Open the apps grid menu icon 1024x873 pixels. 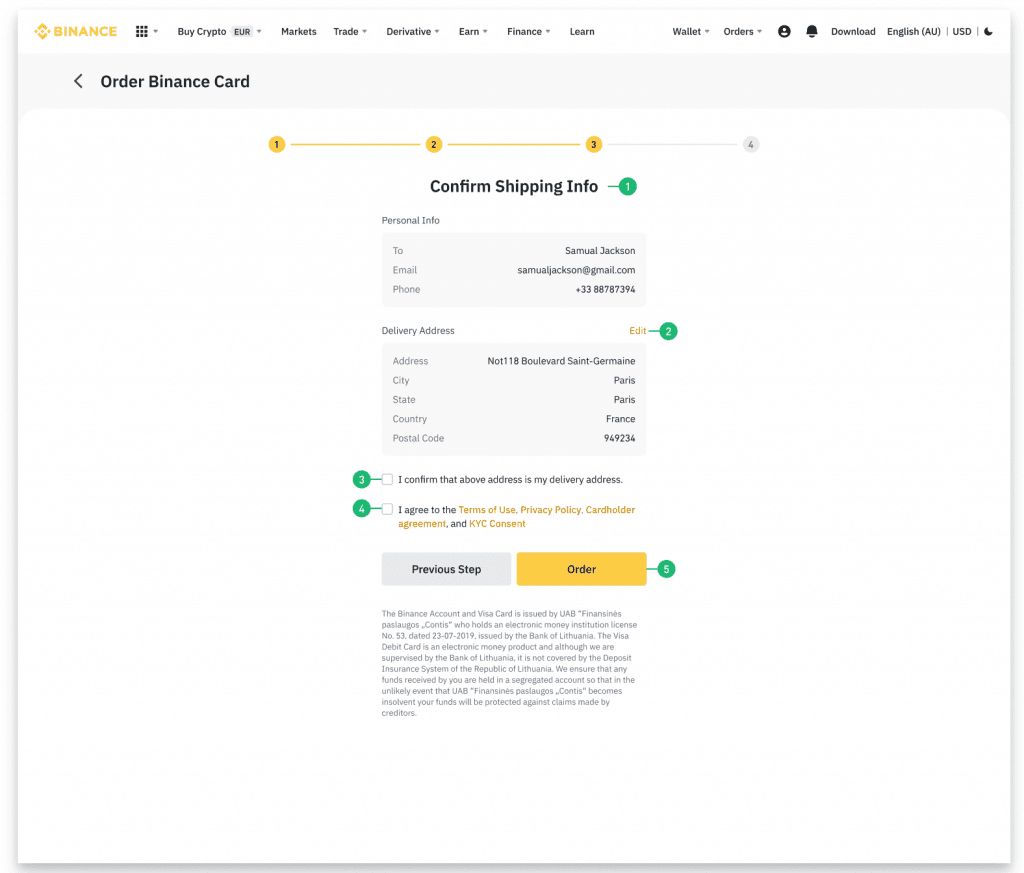point(142,31)
